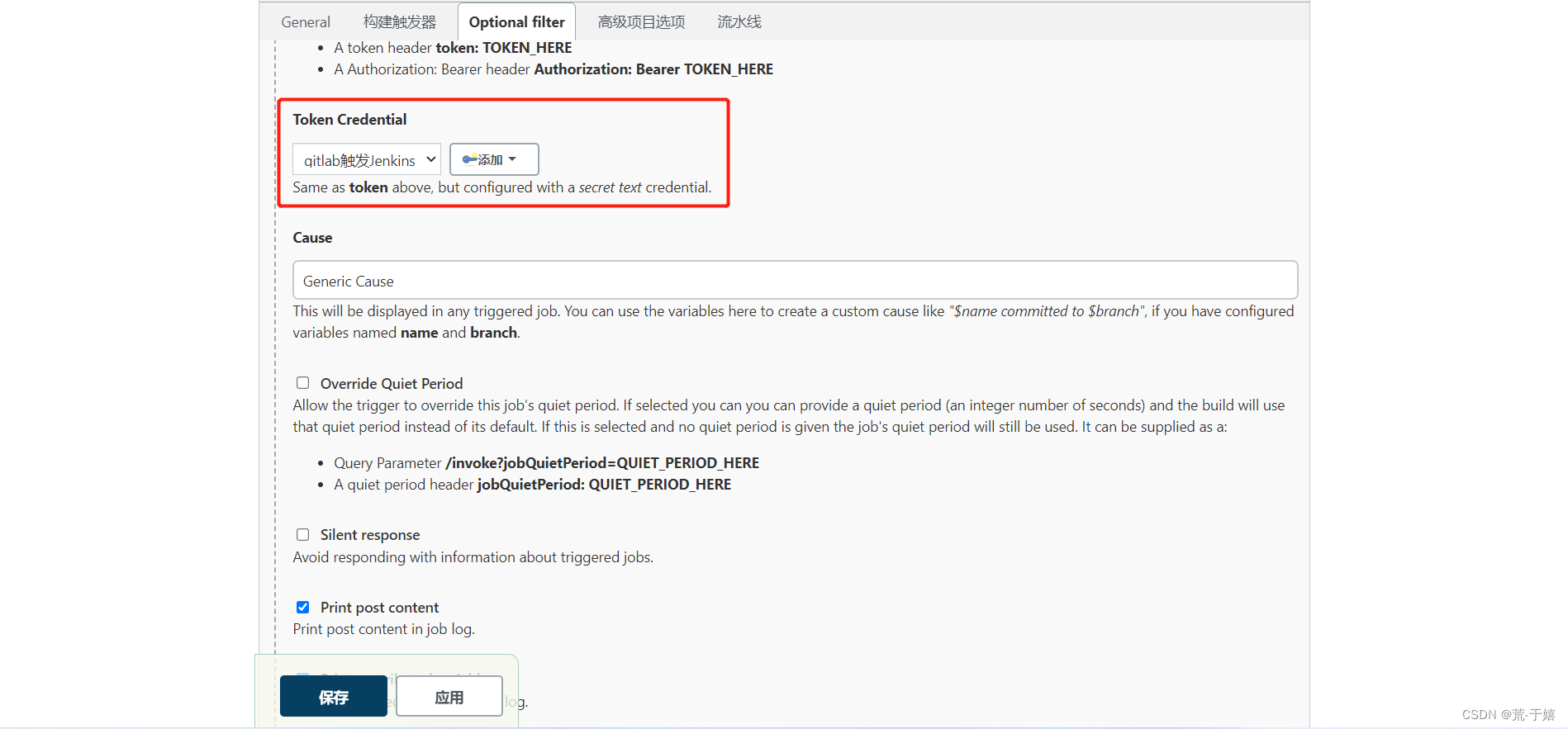
Task: Switch to the 构建触发器 tab
Action: click(x=400, y=22)
